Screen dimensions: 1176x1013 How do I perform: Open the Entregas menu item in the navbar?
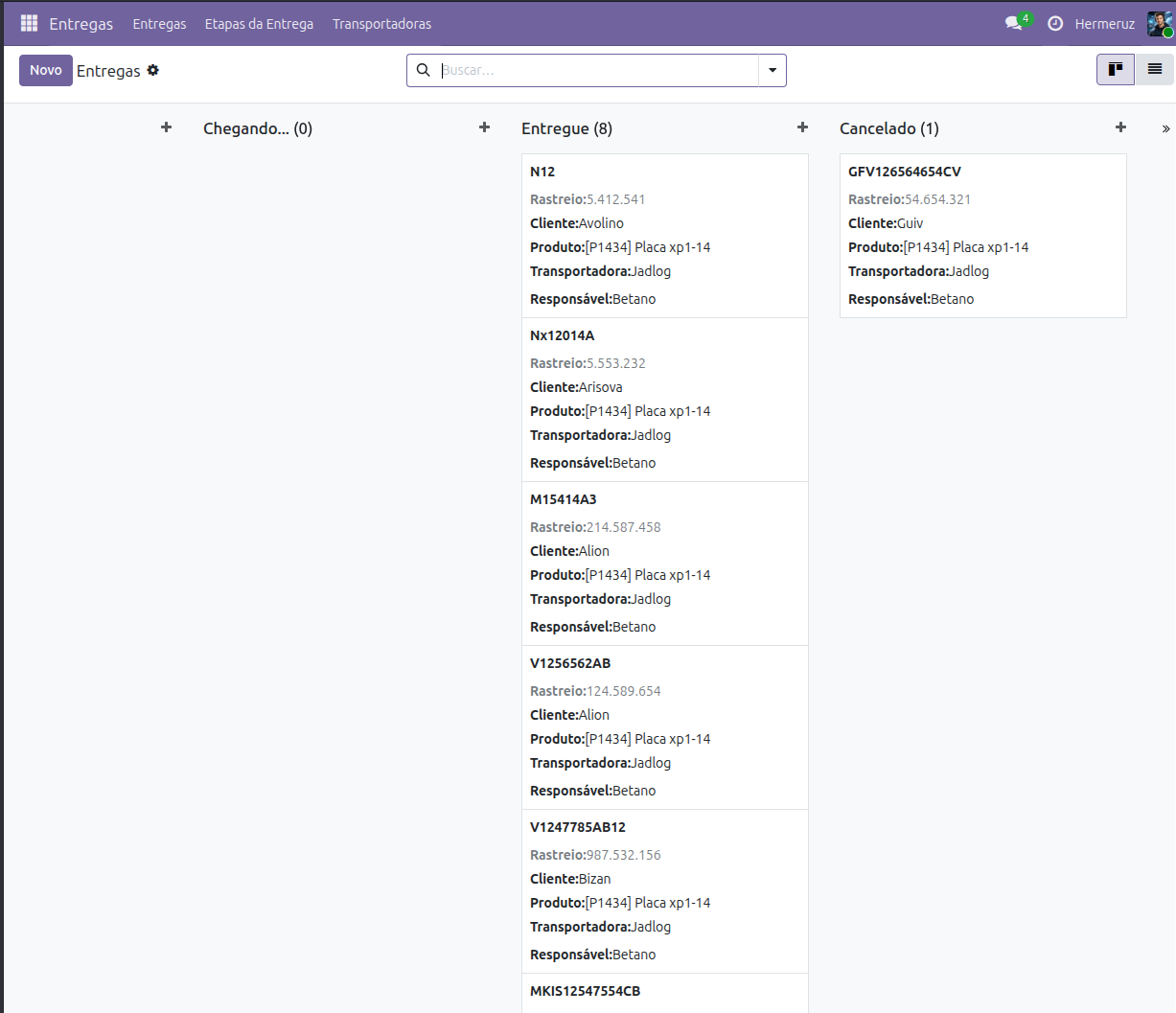159,24
